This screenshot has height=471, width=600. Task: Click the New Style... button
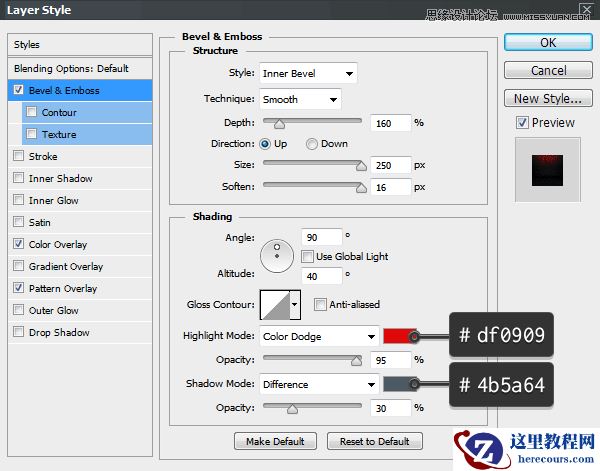[x=547, y=98]
